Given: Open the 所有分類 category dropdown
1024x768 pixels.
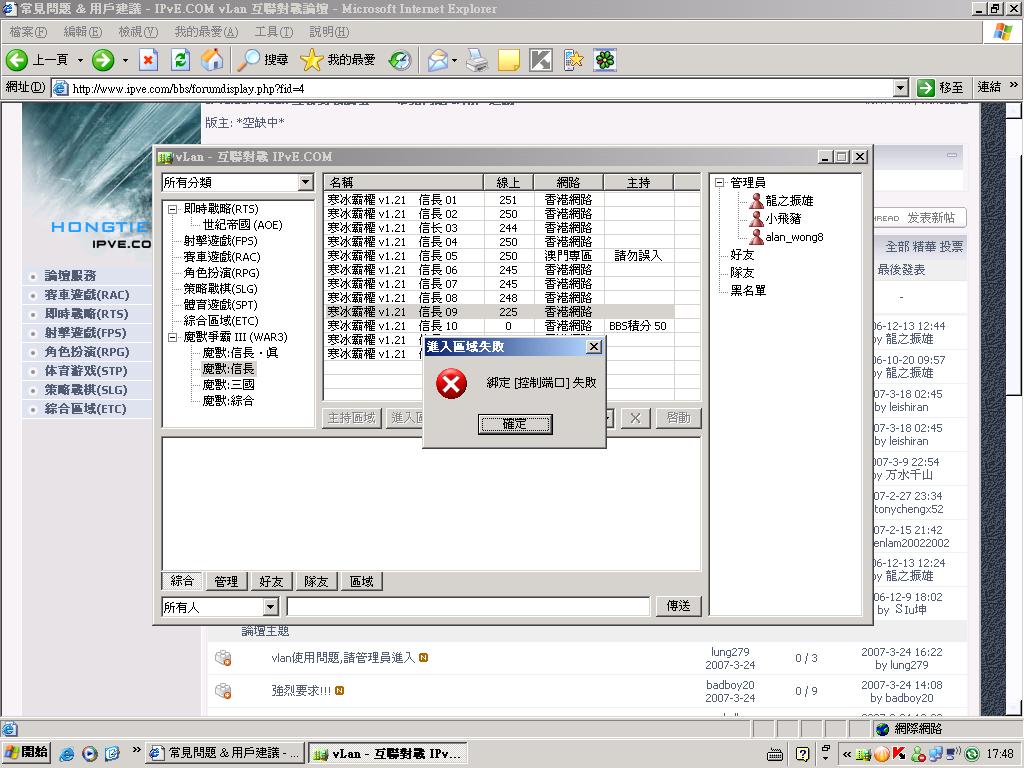Looking at the screenshot, I should 305,183.
